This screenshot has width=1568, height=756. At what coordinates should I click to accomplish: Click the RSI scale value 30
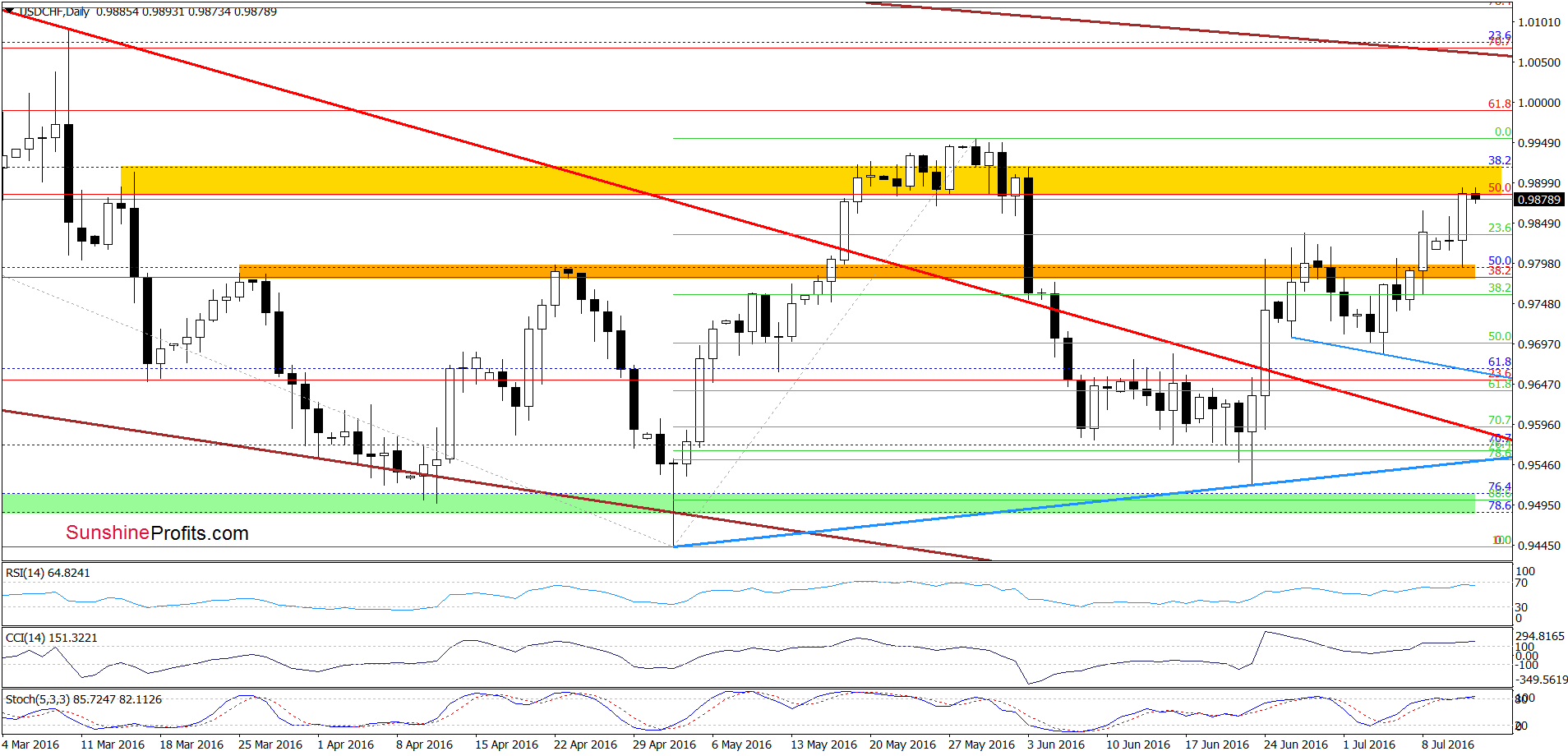pos(1522,607)
